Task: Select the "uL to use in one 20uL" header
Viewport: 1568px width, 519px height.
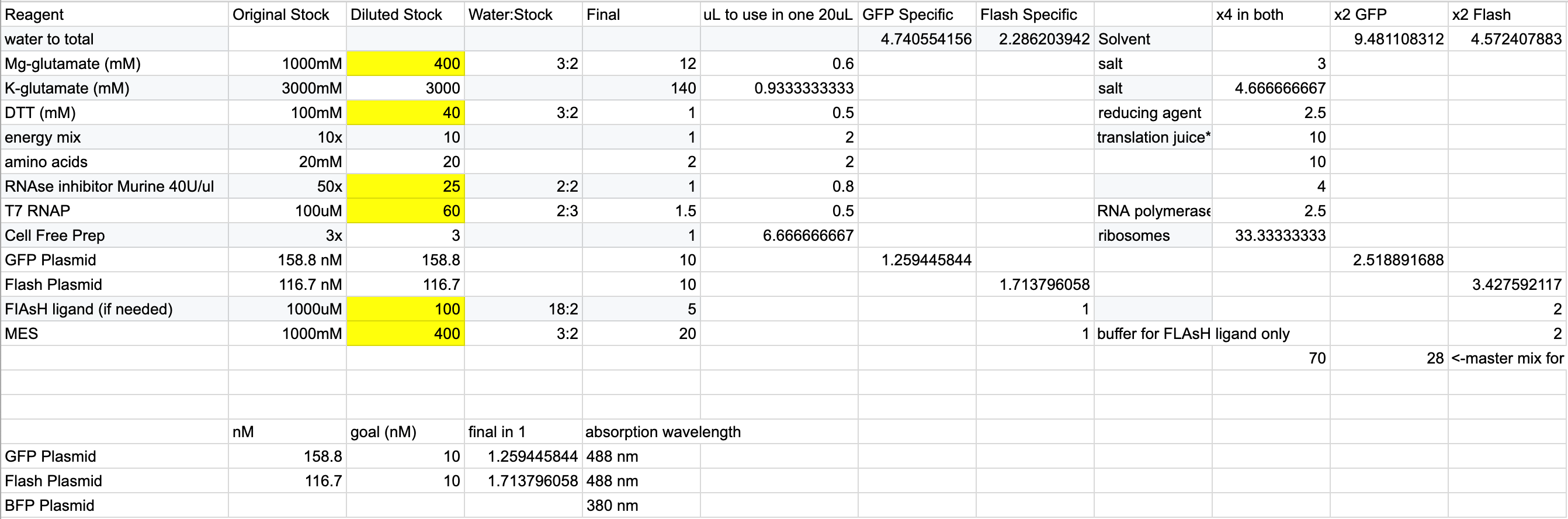Action: click(778, 14)
